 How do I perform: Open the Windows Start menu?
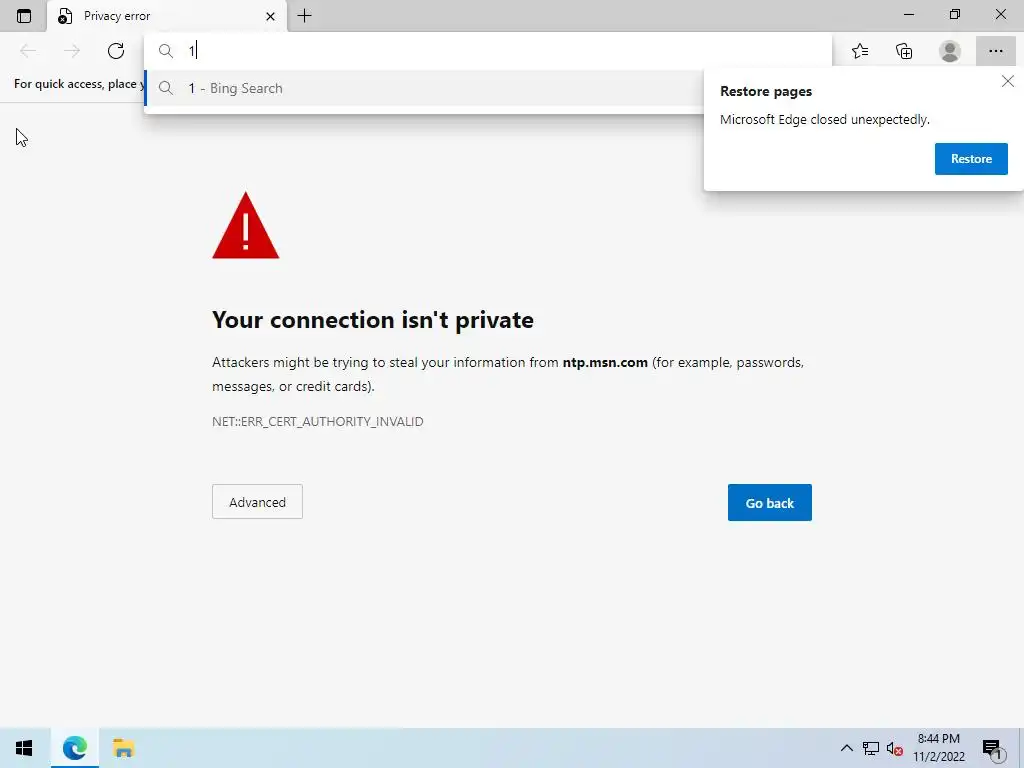(x=24, y=748)
